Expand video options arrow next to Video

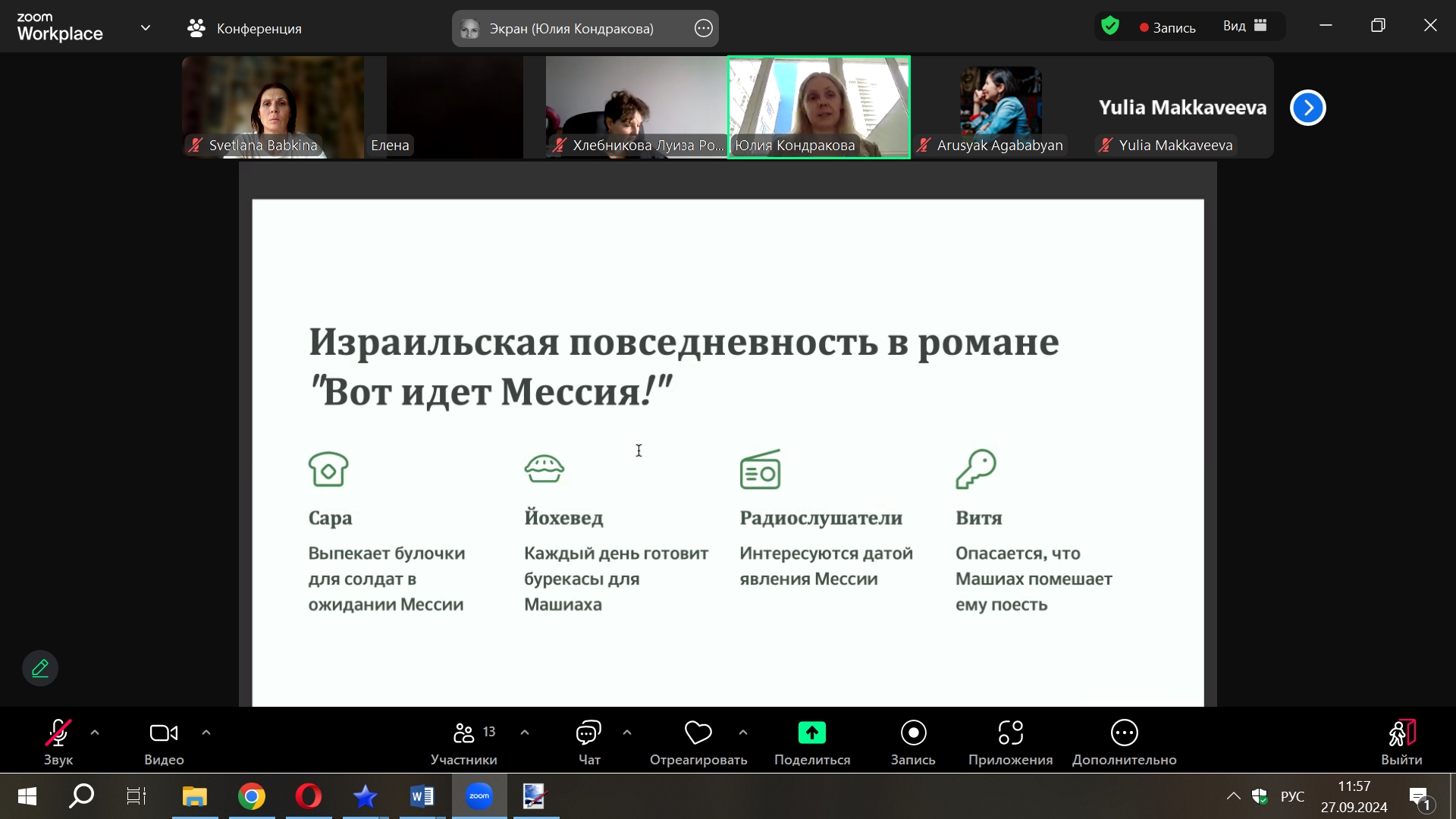point(206,733)
